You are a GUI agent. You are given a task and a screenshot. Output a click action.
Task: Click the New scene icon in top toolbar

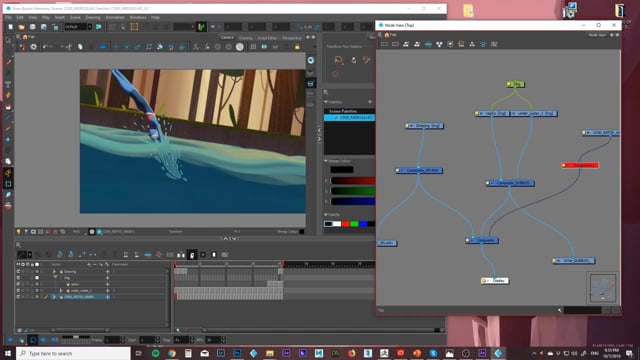[x=11, y=27]
